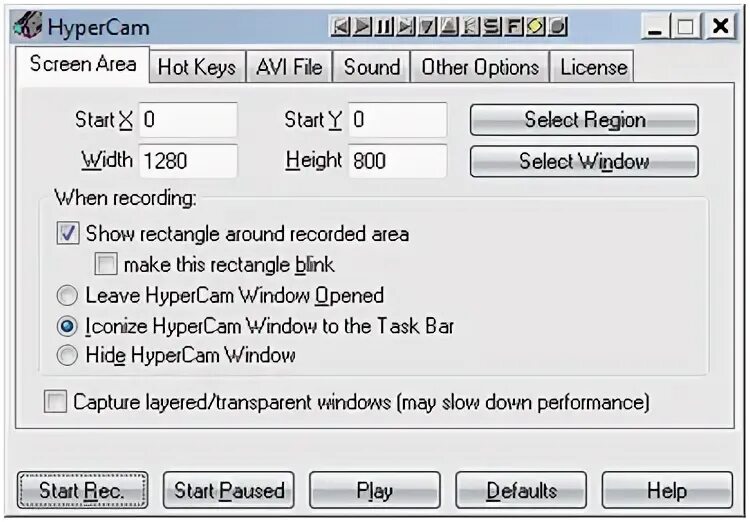Image resolution: width=750 pixels, height=522 pixels.
Task: Select Iconize HyperCam Window to Task Bar
Action: pos(67,326)
